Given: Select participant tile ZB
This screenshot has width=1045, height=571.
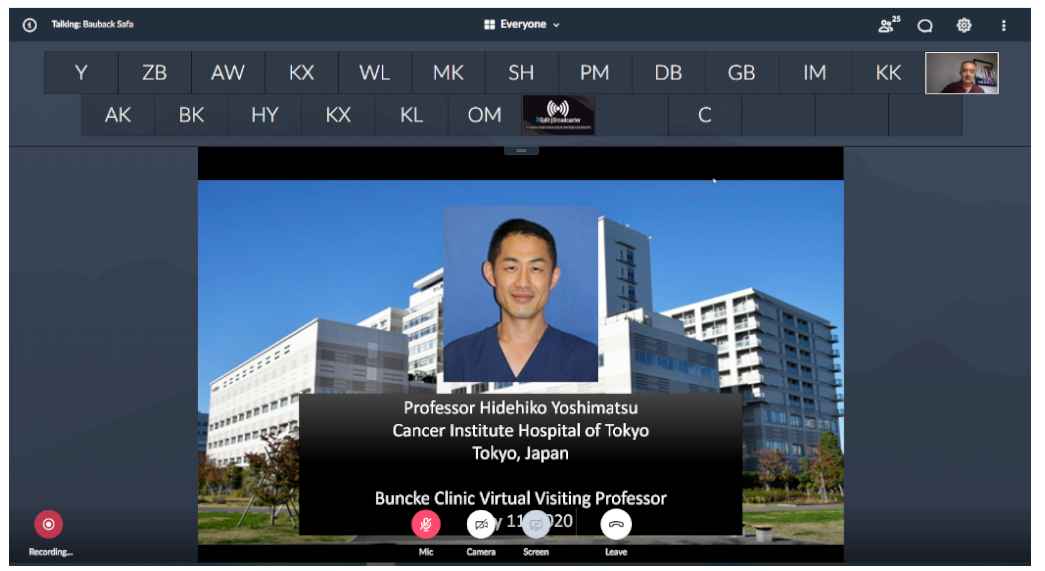Looking at the screenshot, I should tap(155, 73).
